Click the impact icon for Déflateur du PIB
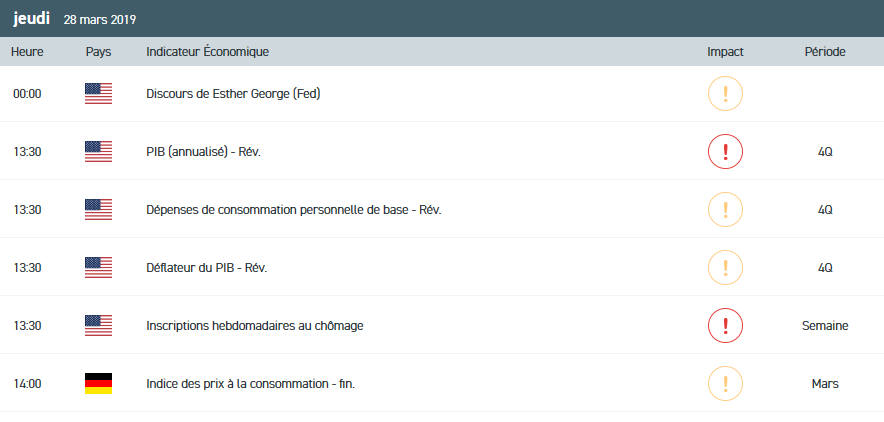The height and width of the screenshot is (422, 884). [x=725, y=268]
